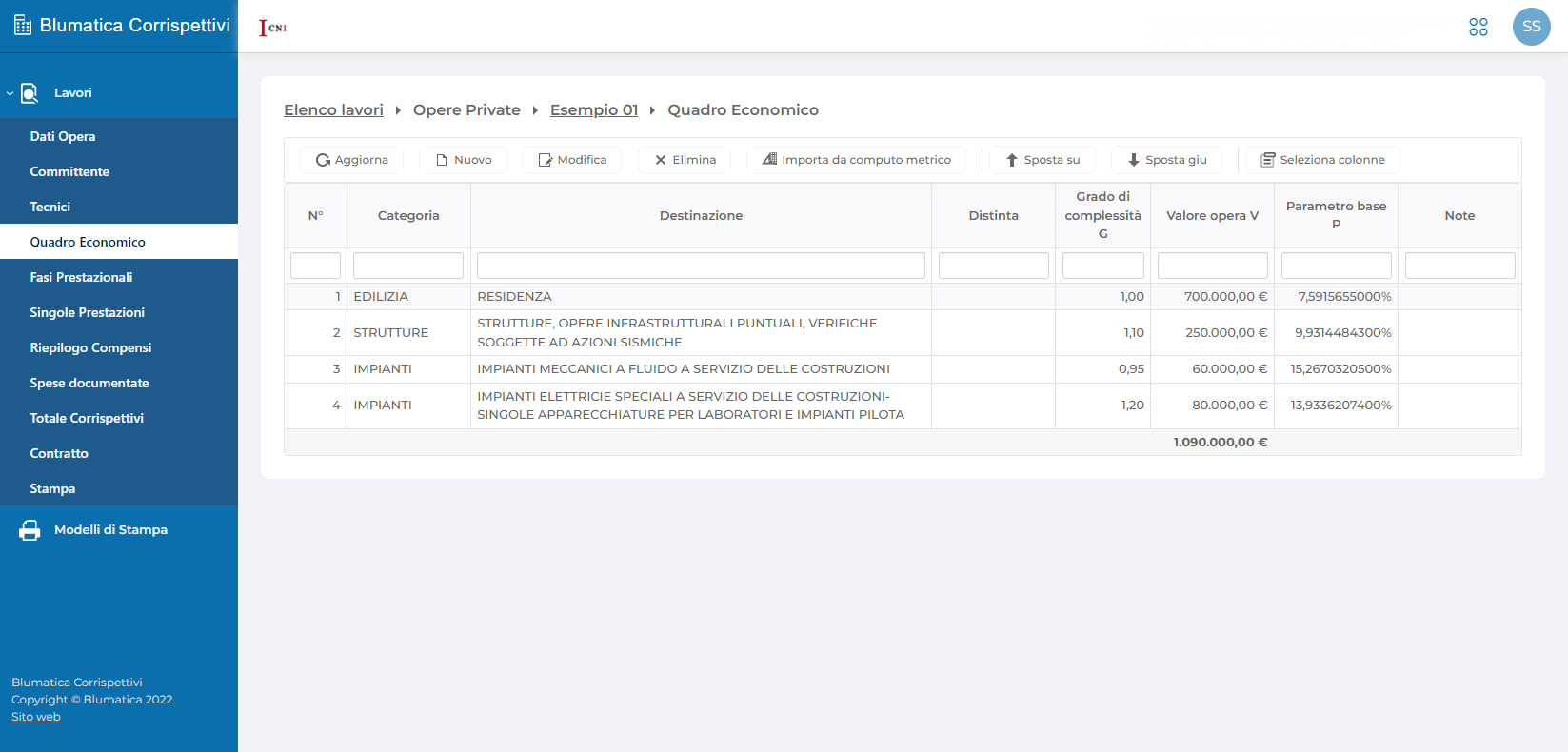Viewport: 1568px width, 752px height.
Task: Sort by Valore opera V header
Action: pos(1213,216)
